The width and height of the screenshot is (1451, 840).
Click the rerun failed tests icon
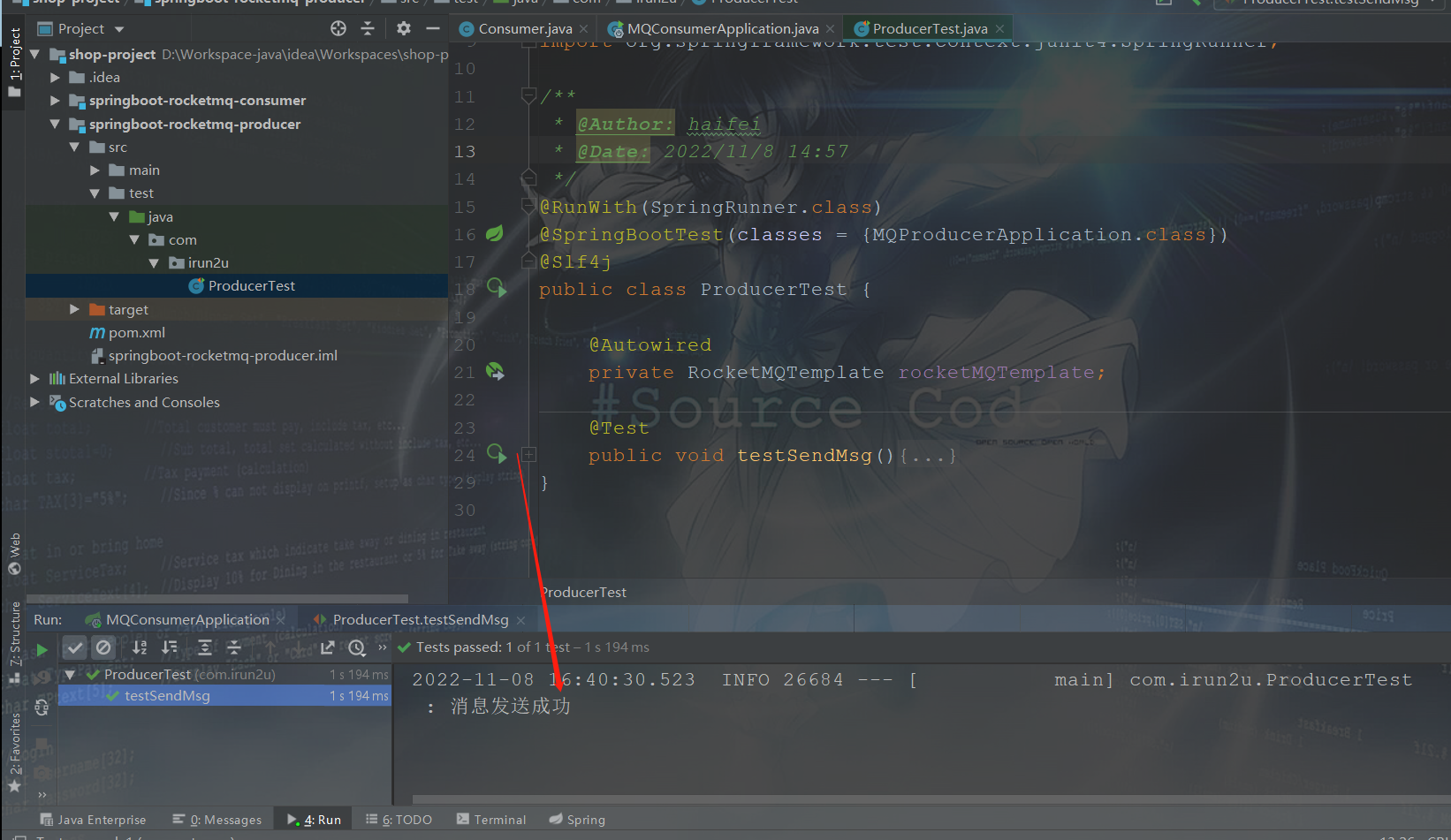(42, 677)
